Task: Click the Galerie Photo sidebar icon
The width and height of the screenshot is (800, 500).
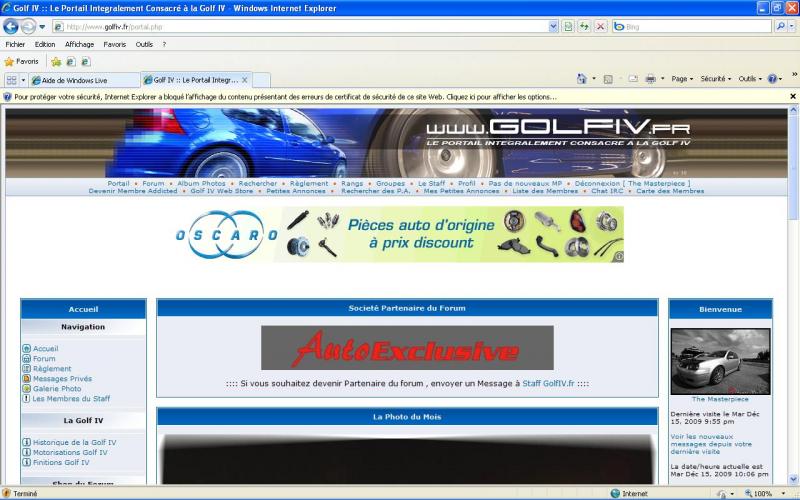Action: [x=27, y=388]
